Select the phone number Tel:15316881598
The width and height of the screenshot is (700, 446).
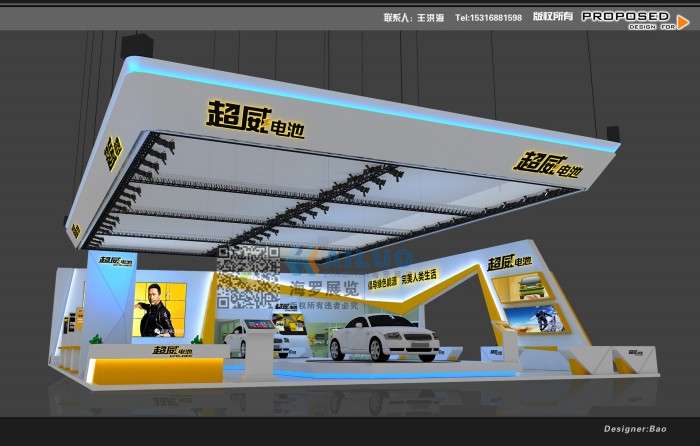click(488, 18)
